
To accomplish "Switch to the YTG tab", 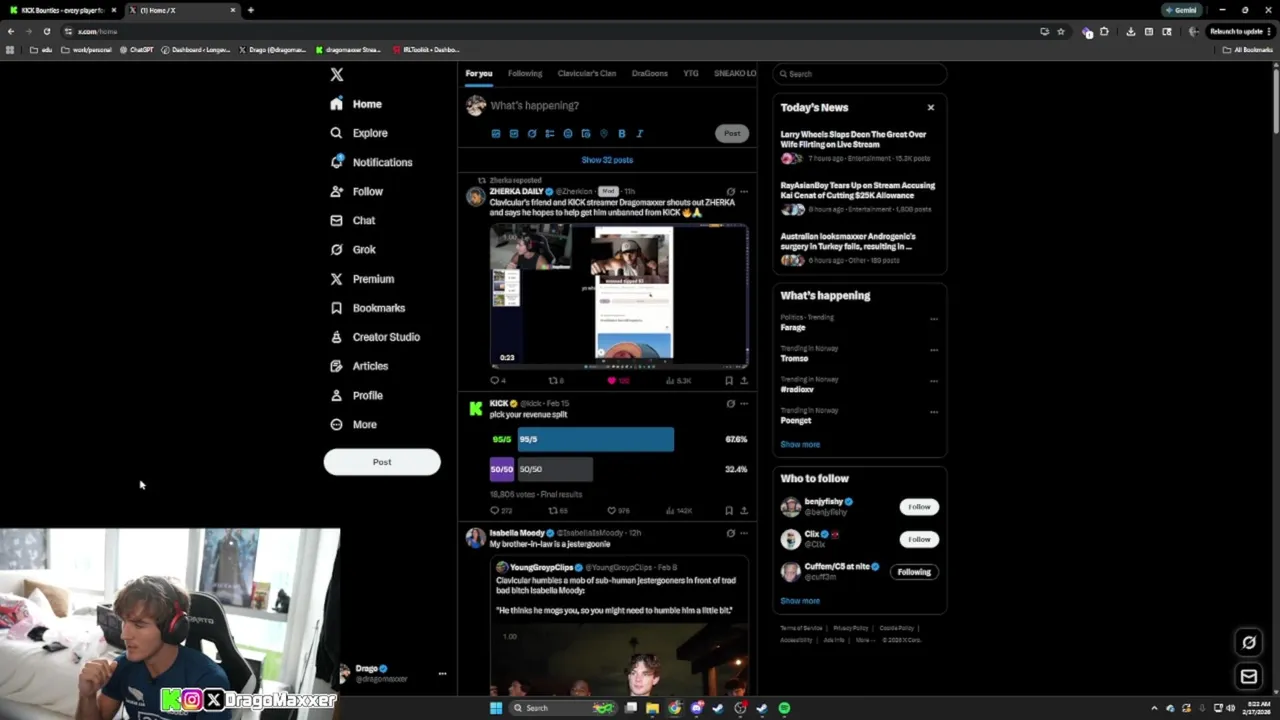I will (691, 73).
